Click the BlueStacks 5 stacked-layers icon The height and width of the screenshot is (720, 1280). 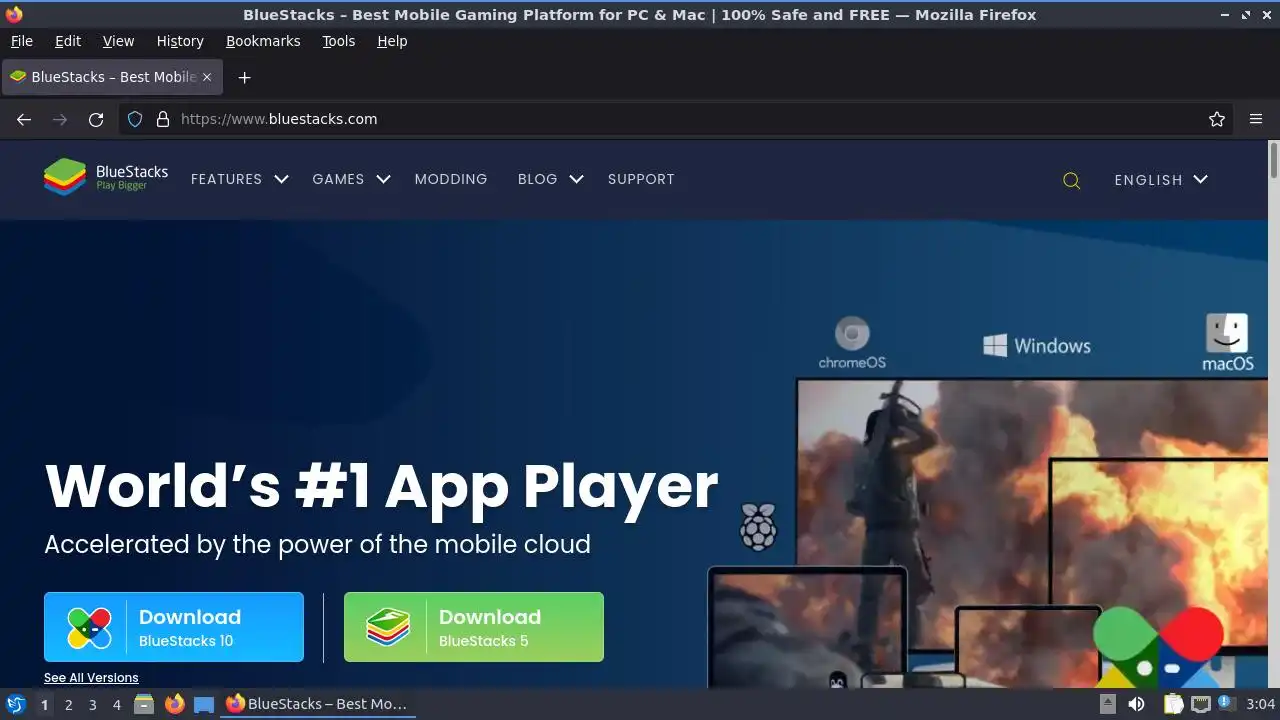(x=388, y=628)
